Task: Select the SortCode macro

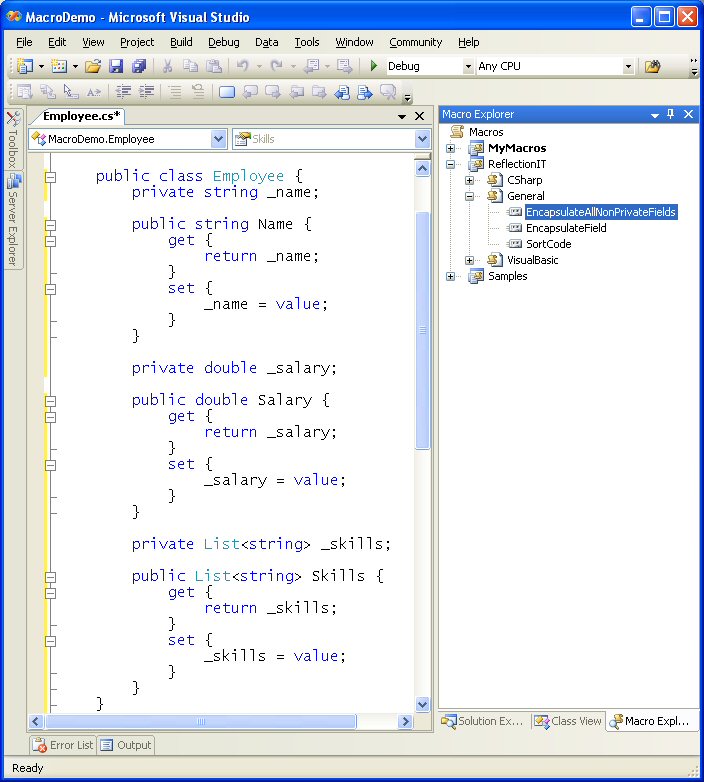Action: (548, 244)
